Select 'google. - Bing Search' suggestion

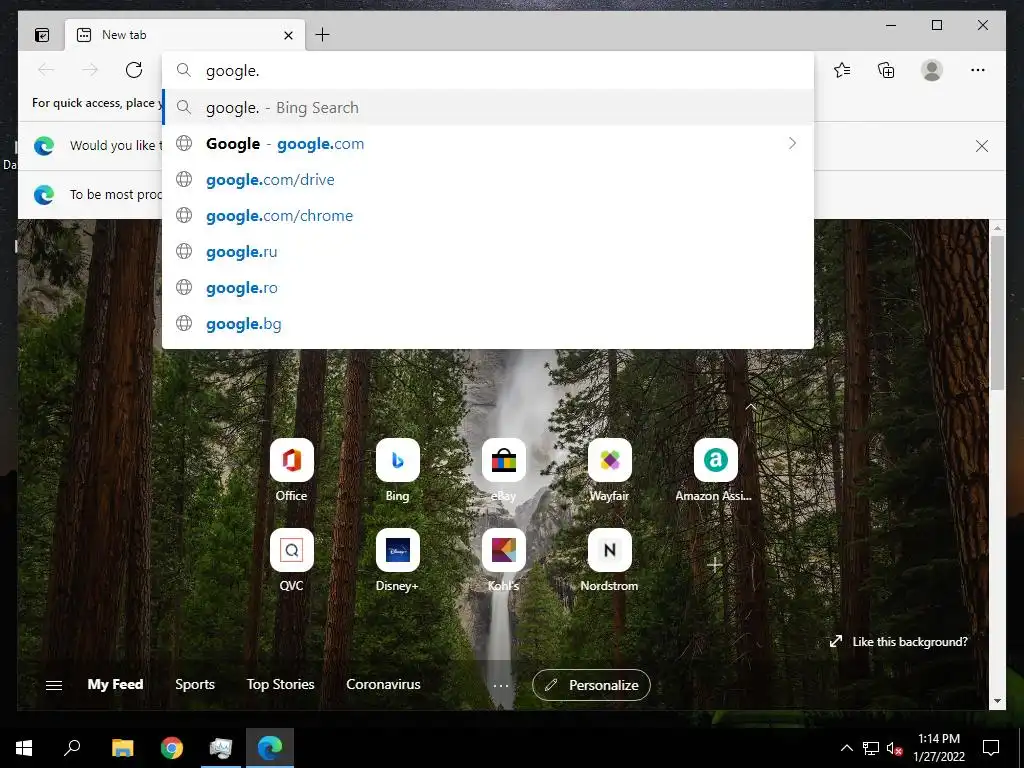click(487, 107)
